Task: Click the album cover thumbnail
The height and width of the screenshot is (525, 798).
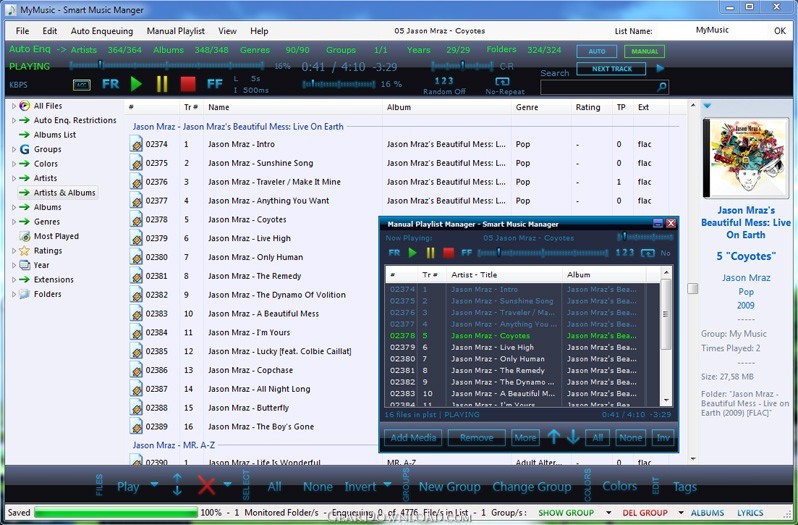Action: [x=746, y=158]
